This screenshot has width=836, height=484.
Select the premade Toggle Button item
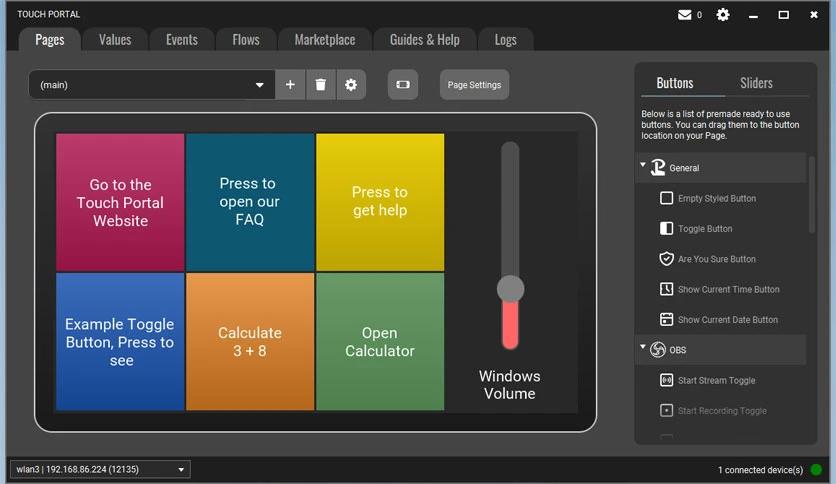pos(705,229)
